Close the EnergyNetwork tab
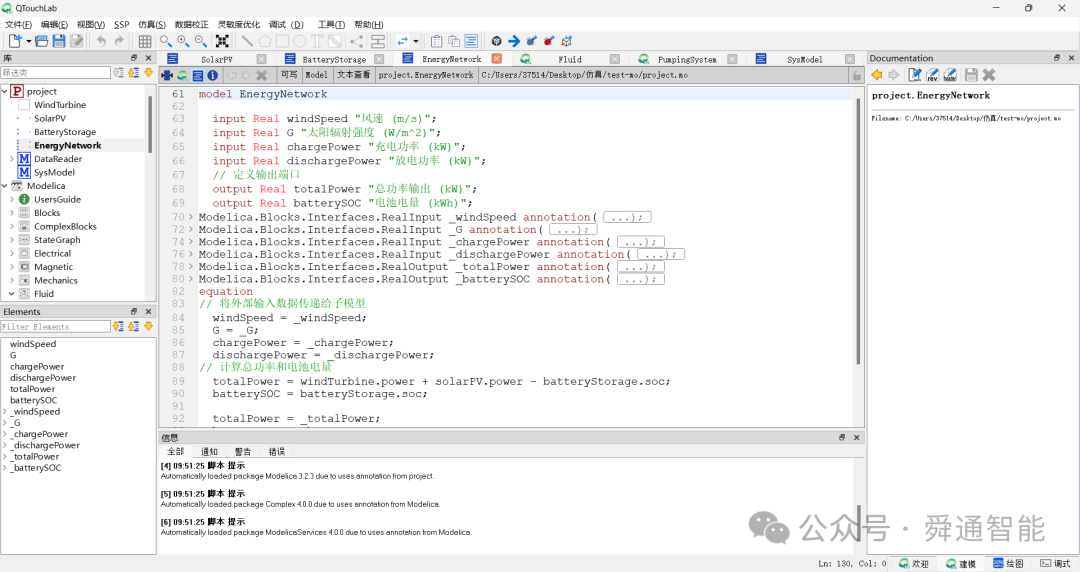Viewport: 1080px width, 572px height. [x=497, y=59]
